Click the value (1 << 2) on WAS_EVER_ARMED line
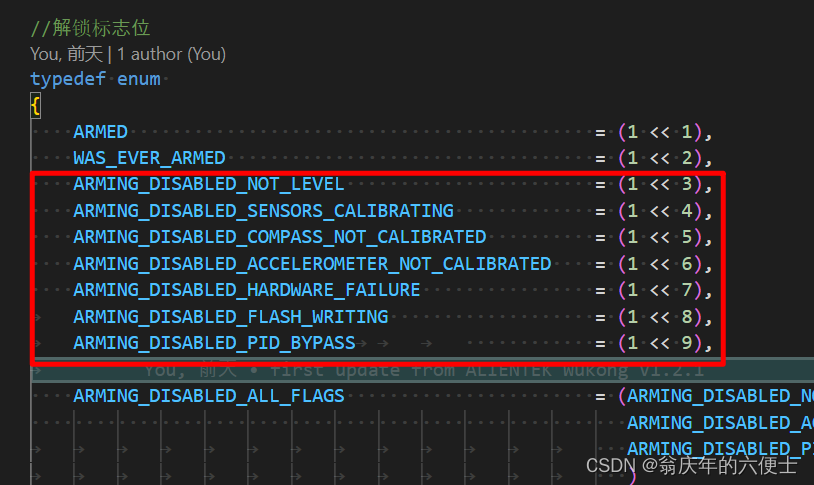Screen dimensions: 814x485 pos(660,158)
